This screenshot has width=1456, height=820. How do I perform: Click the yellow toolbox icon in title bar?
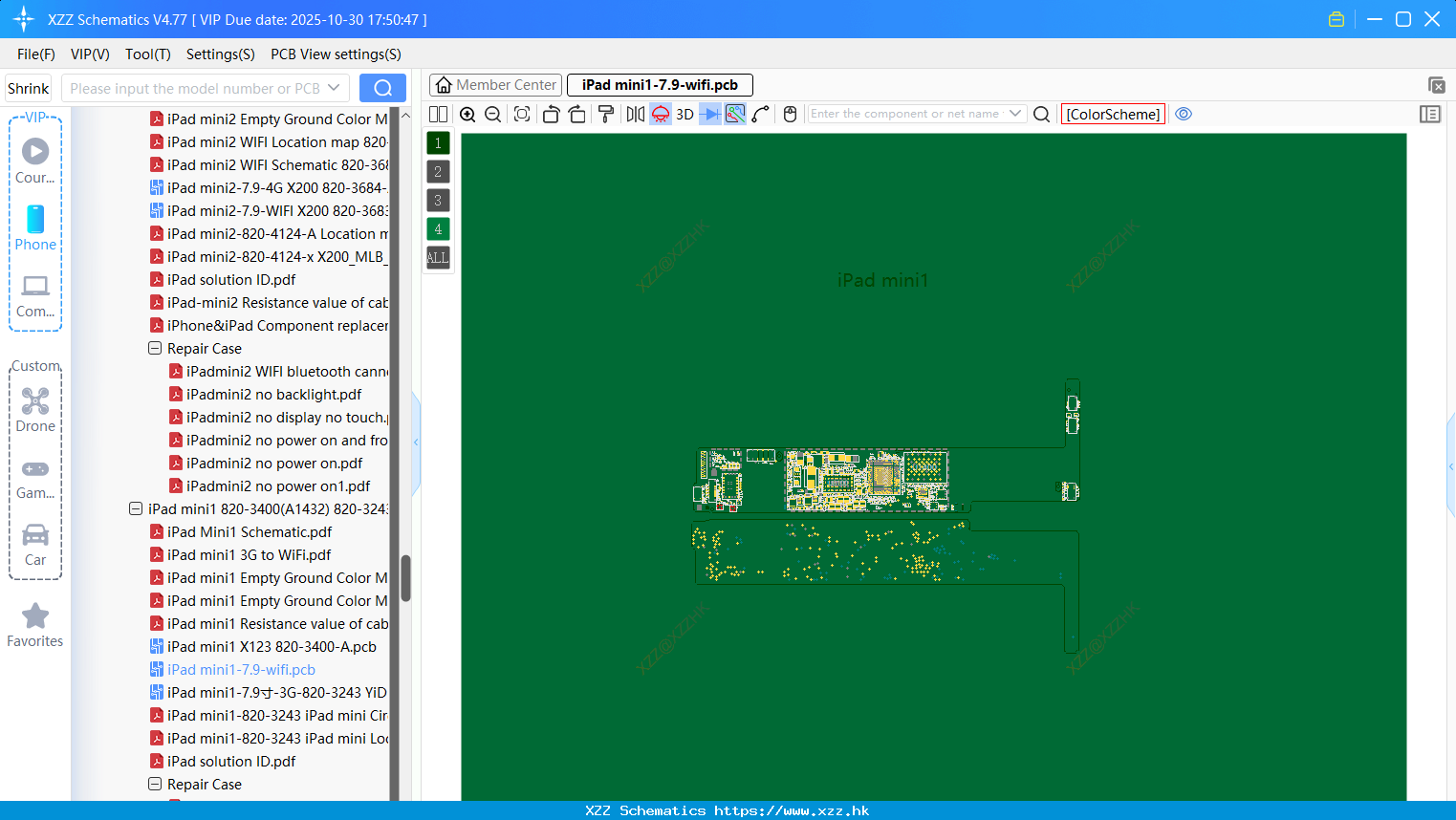1336,19
